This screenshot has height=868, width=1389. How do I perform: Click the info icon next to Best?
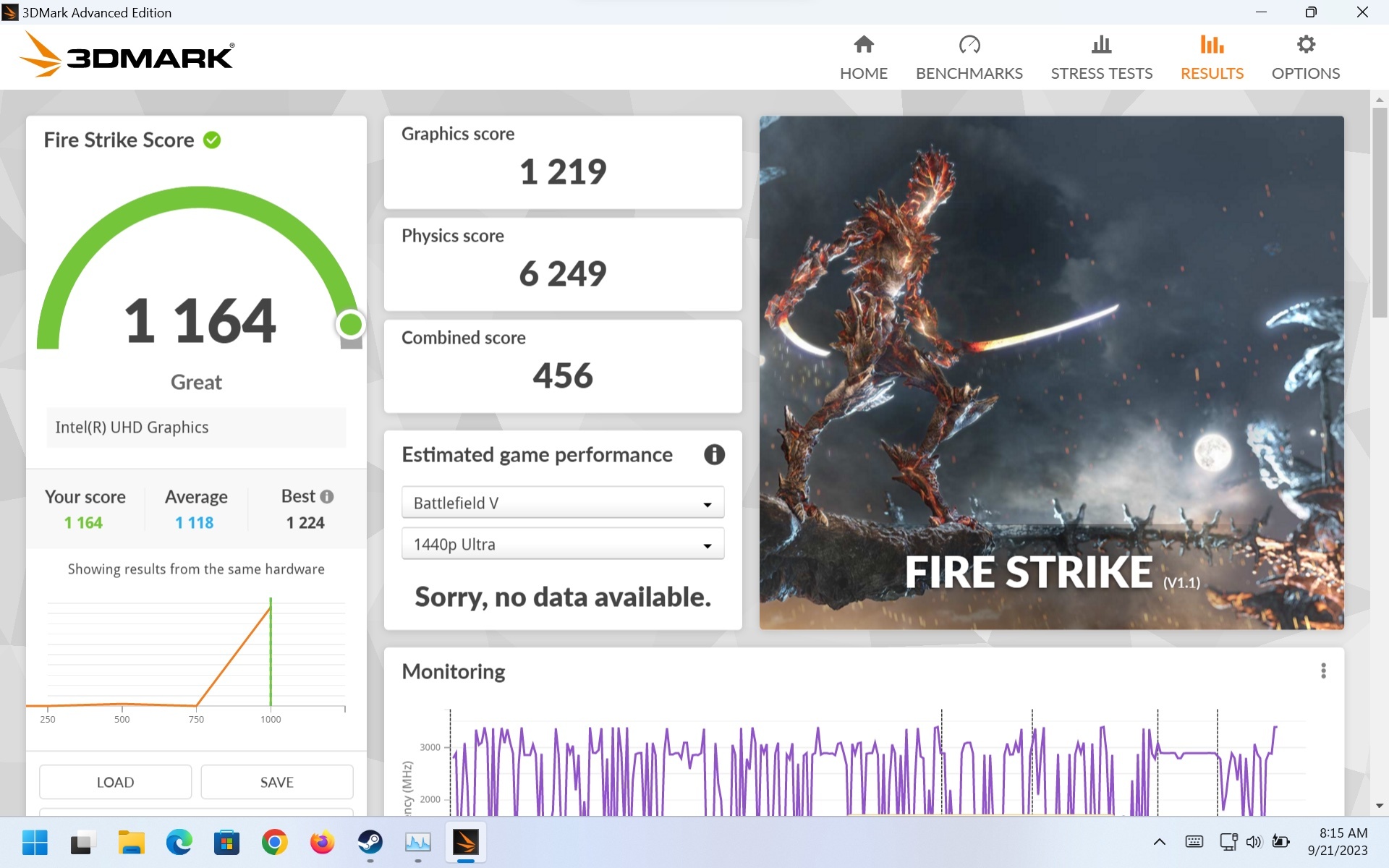tap(327, 497)
